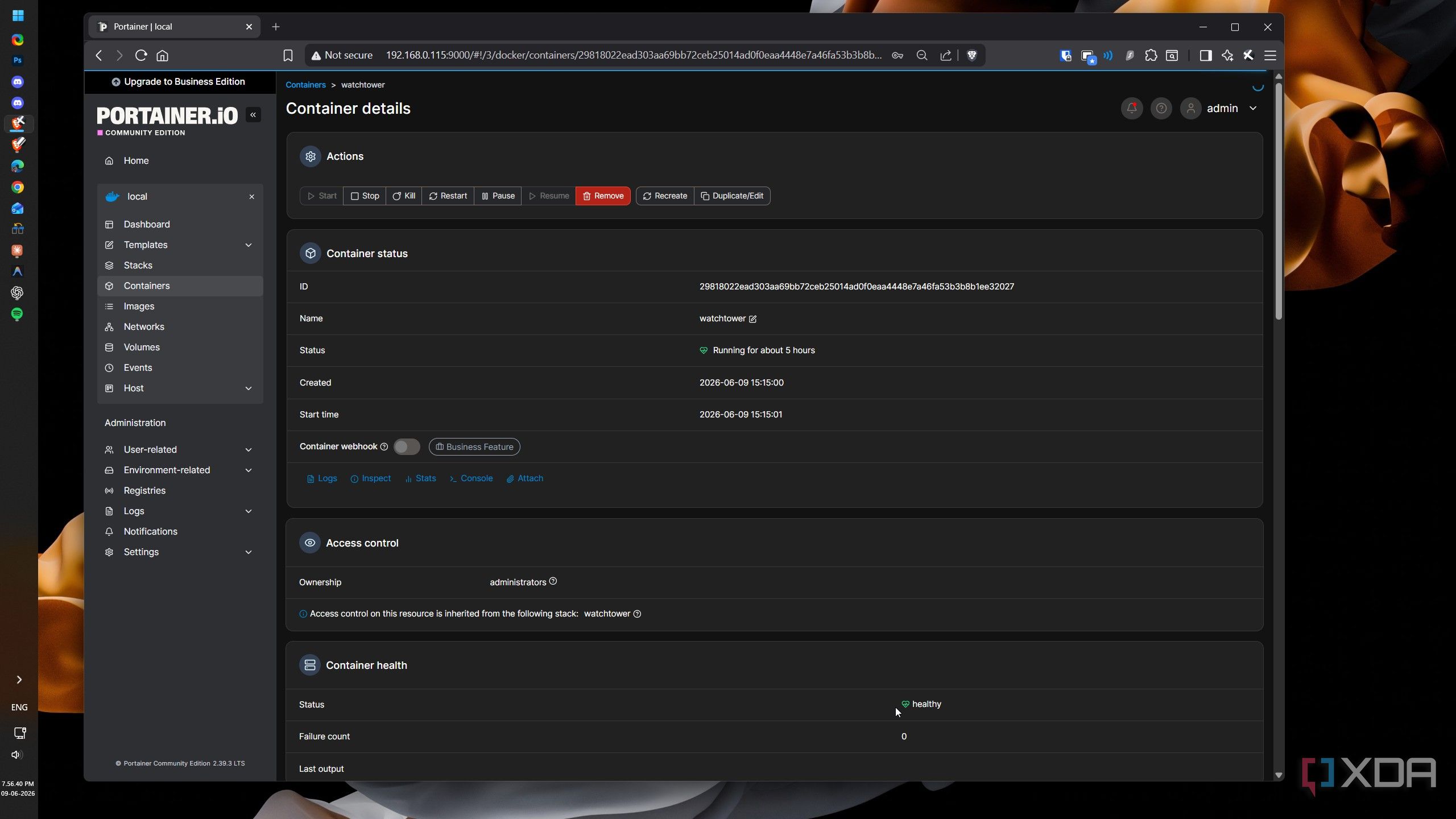Screen dimensions: 1456x819
Task: Open the zoom magnifier icon in address bar
Action: (921, 55)
